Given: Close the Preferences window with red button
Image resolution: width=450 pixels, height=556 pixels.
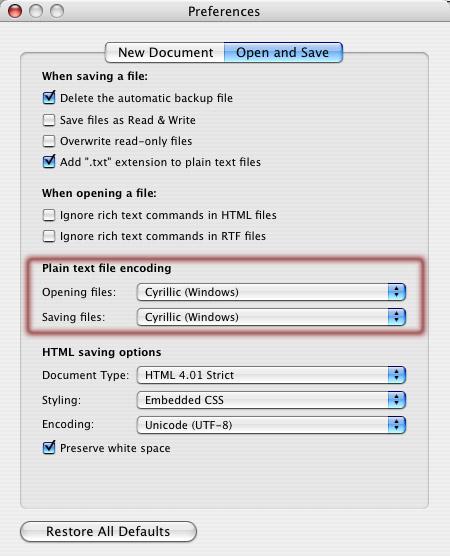Looking at the screenshot, I should point(15,11).
